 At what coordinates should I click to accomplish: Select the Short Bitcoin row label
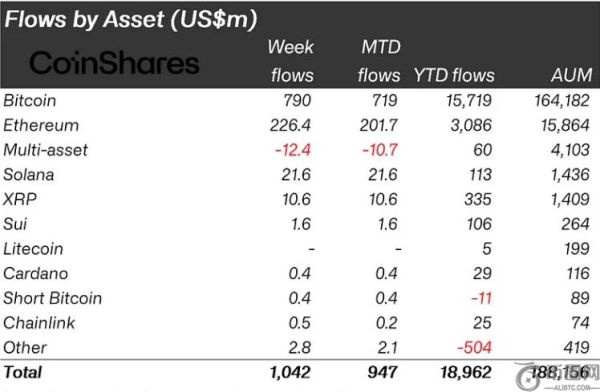tap(53, 299)
